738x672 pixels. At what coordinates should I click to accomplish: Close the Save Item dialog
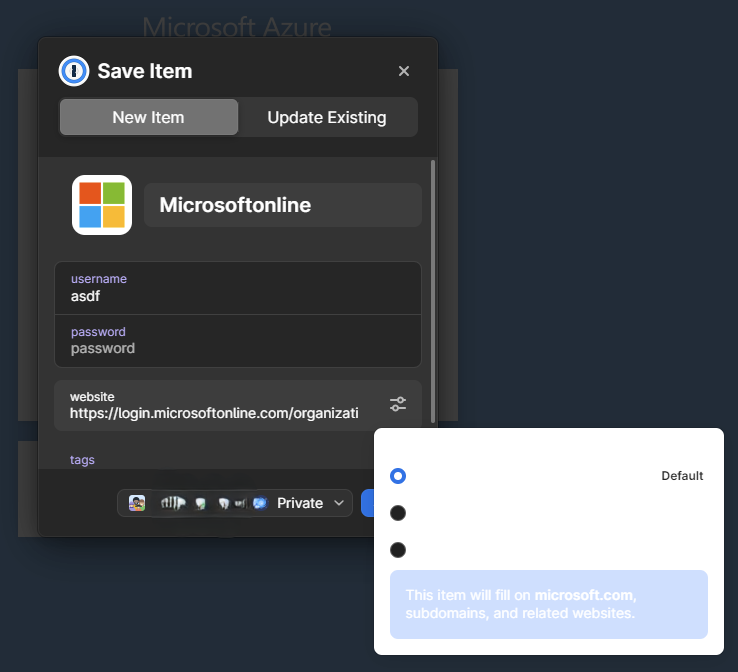[404, 71]
